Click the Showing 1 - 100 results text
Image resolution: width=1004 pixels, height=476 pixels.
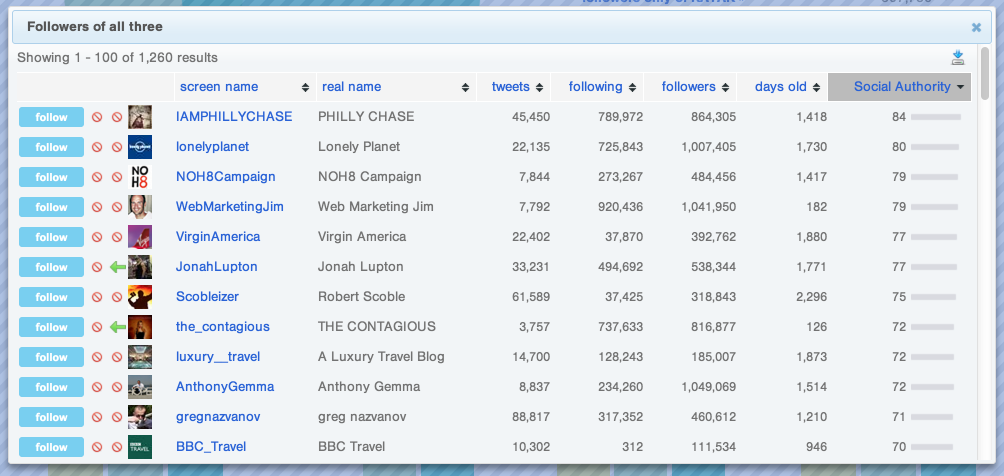coord(117,58)
